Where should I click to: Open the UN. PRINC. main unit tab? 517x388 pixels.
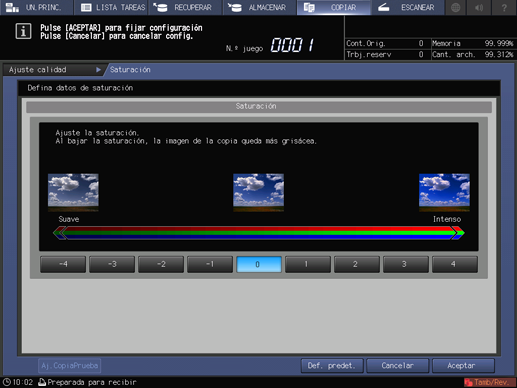[36, 7]
